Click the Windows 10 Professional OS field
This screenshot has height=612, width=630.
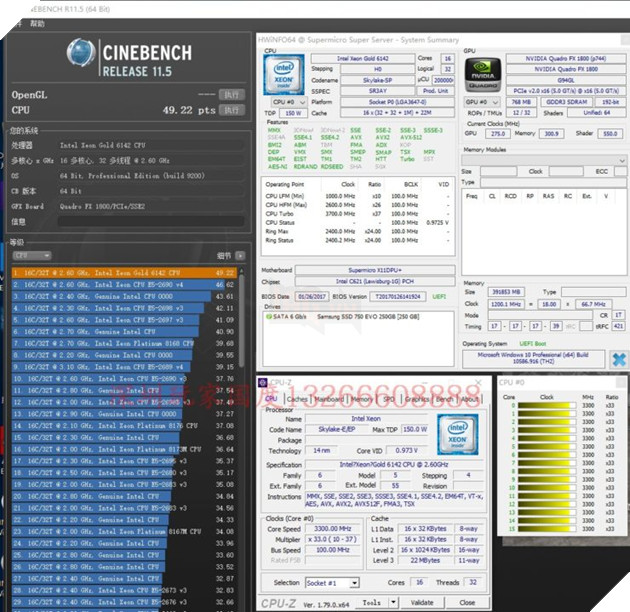coord(533,358)
